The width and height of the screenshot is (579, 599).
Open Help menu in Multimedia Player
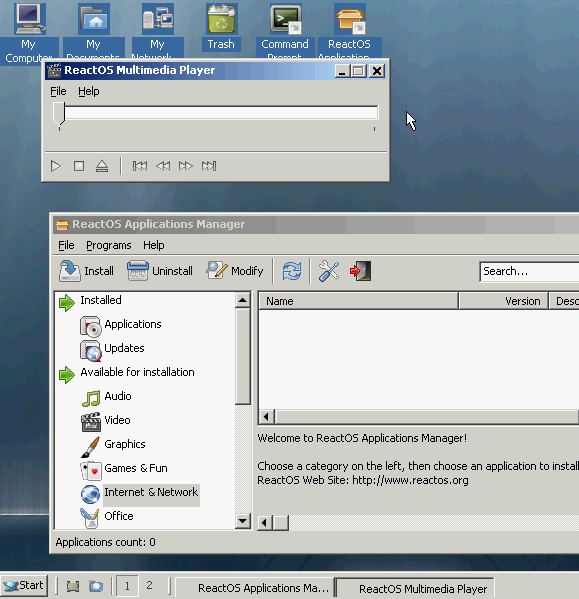89,91
